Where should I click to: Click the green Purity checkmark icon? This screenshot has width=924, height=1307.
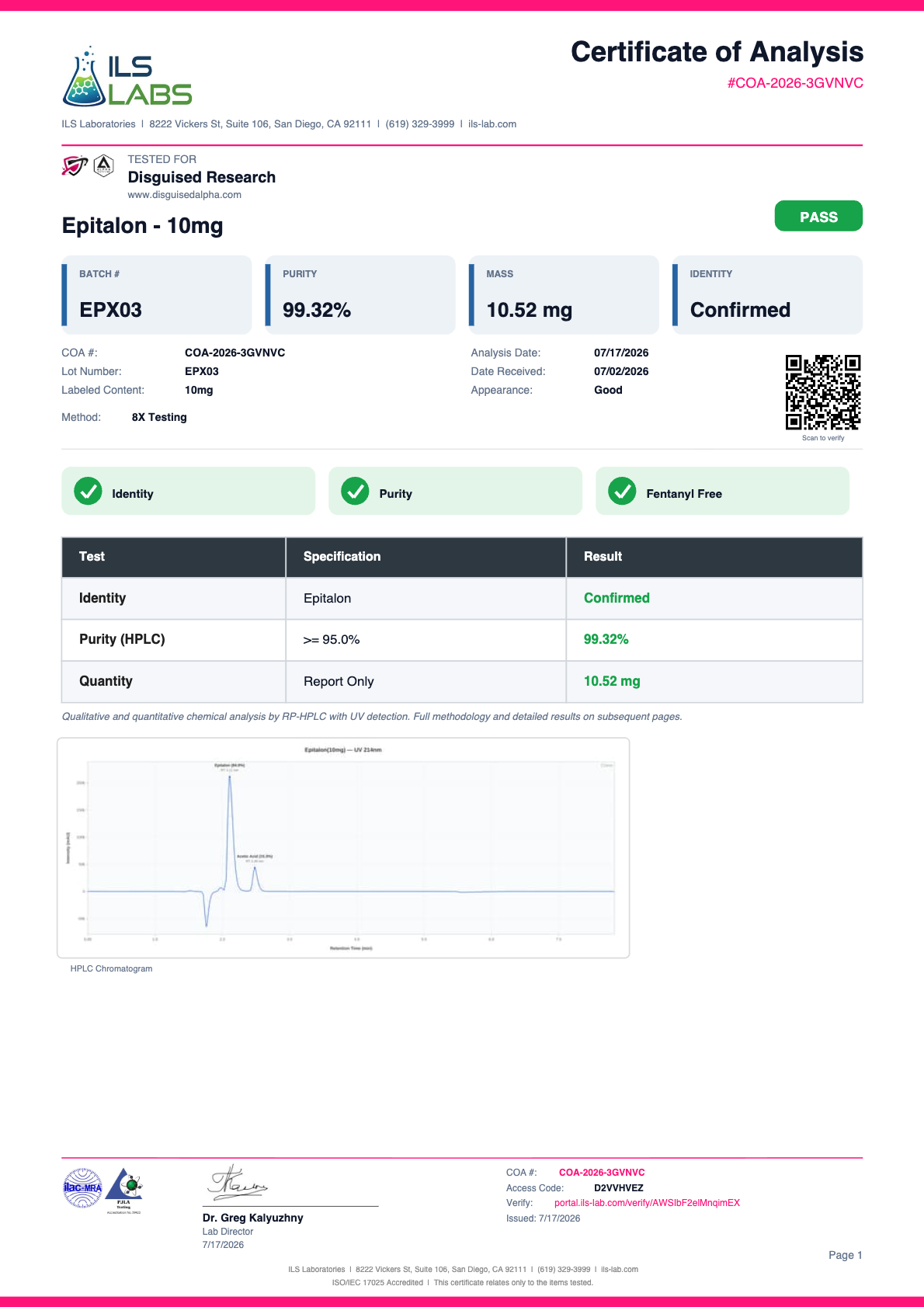coord(356,491)
